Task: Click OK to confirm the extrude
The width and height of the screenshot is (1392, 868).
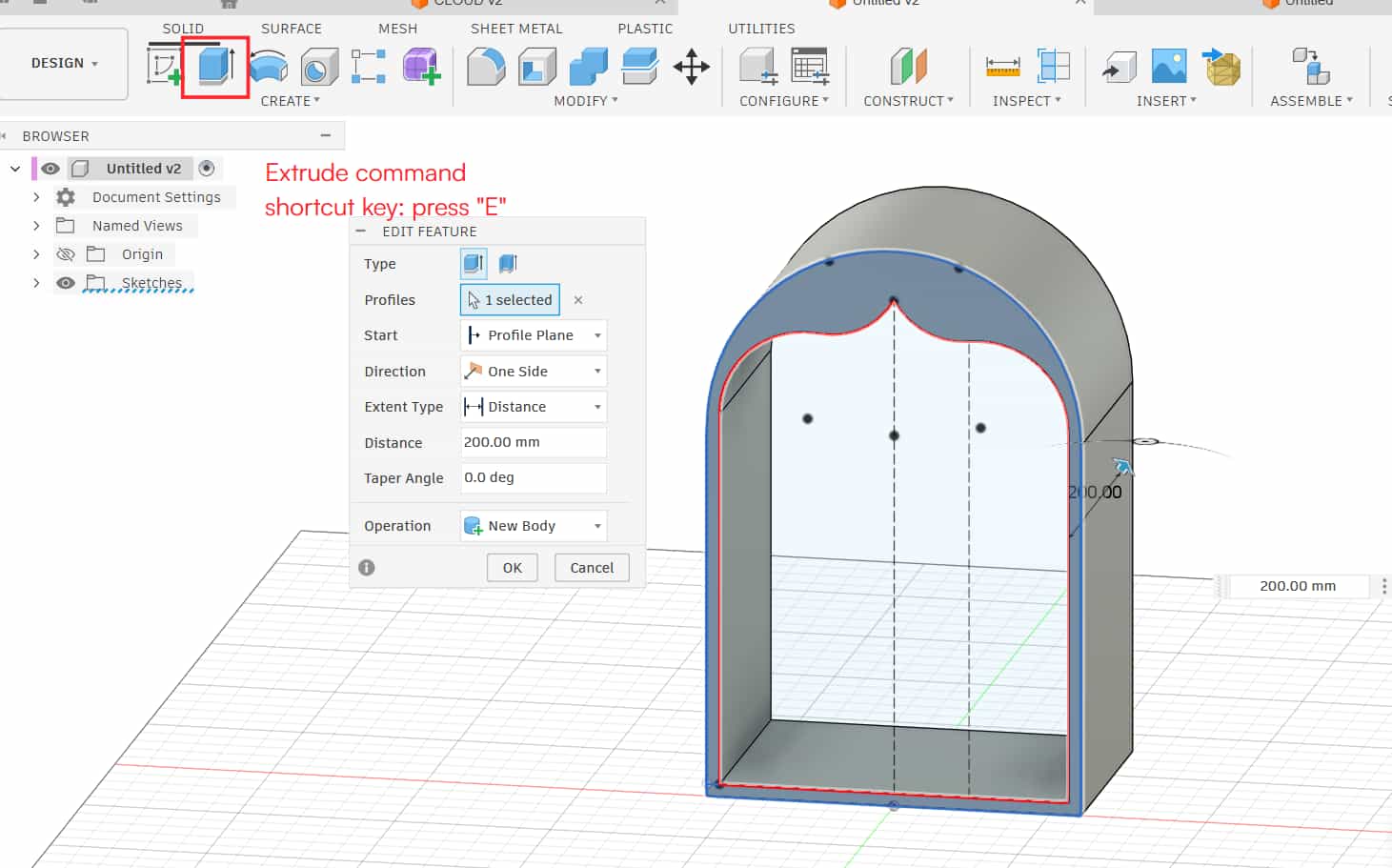Action: coord(513,568)
